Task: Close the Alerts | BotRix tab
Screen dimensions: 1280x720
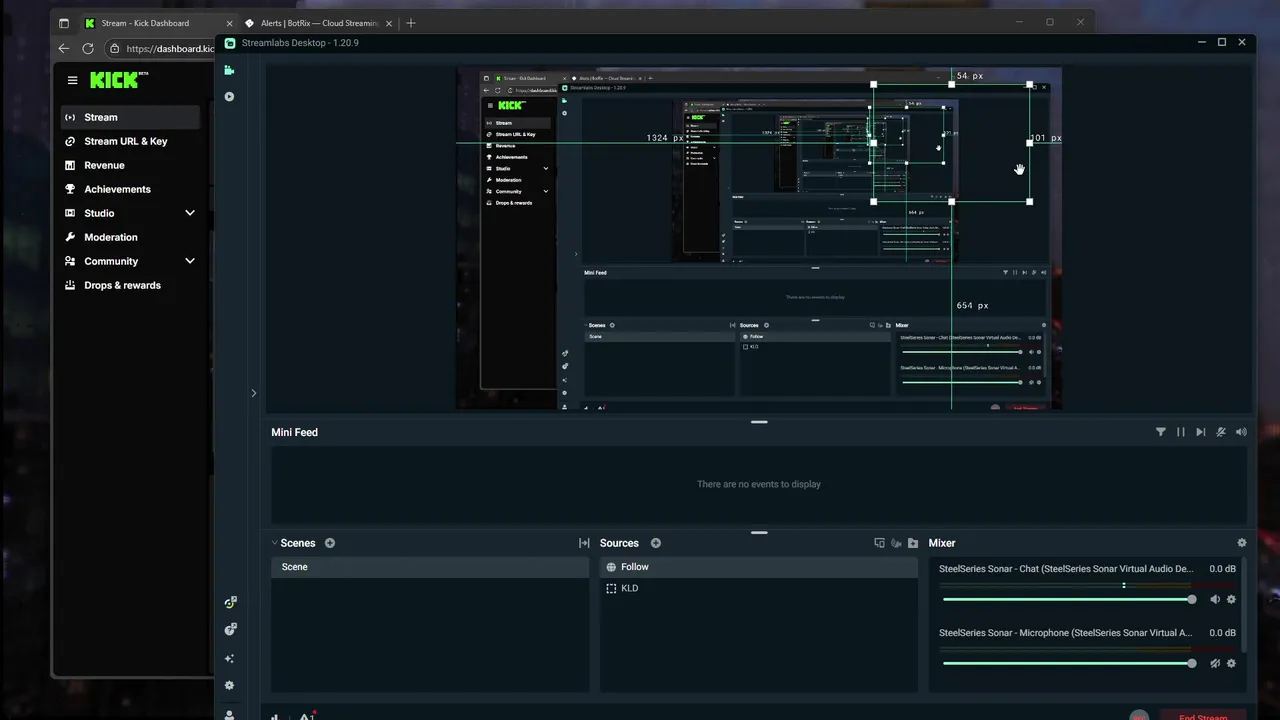Action: (390, 23)
